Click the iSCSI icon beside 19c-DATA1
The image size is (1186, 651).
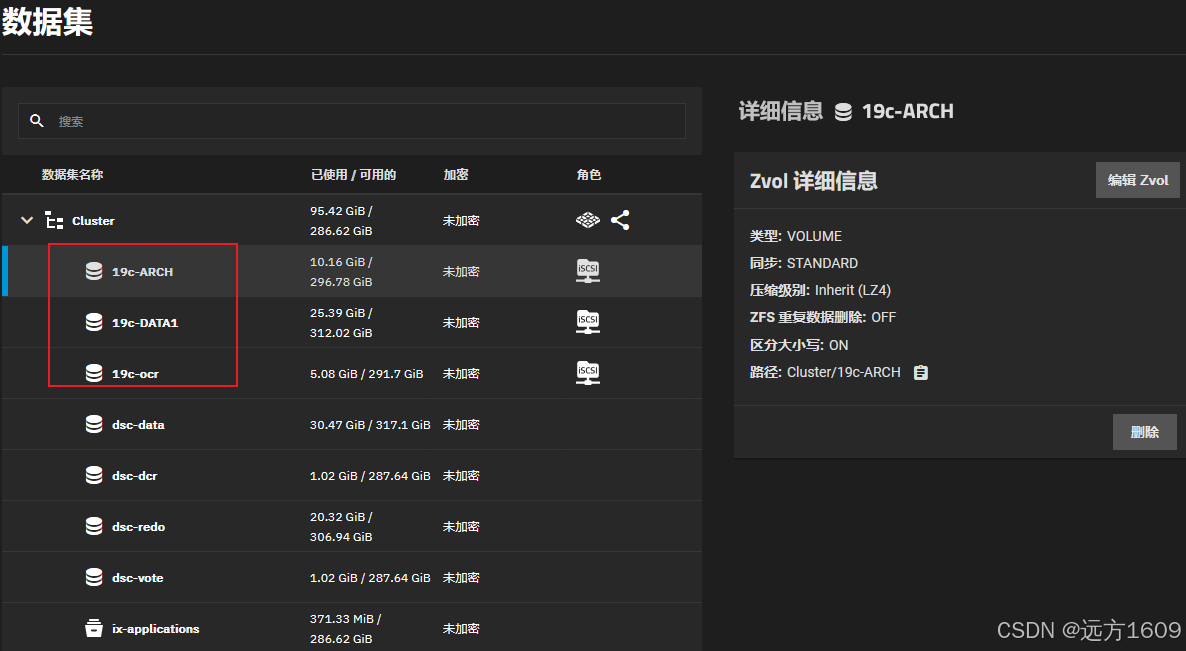point(587,321)
